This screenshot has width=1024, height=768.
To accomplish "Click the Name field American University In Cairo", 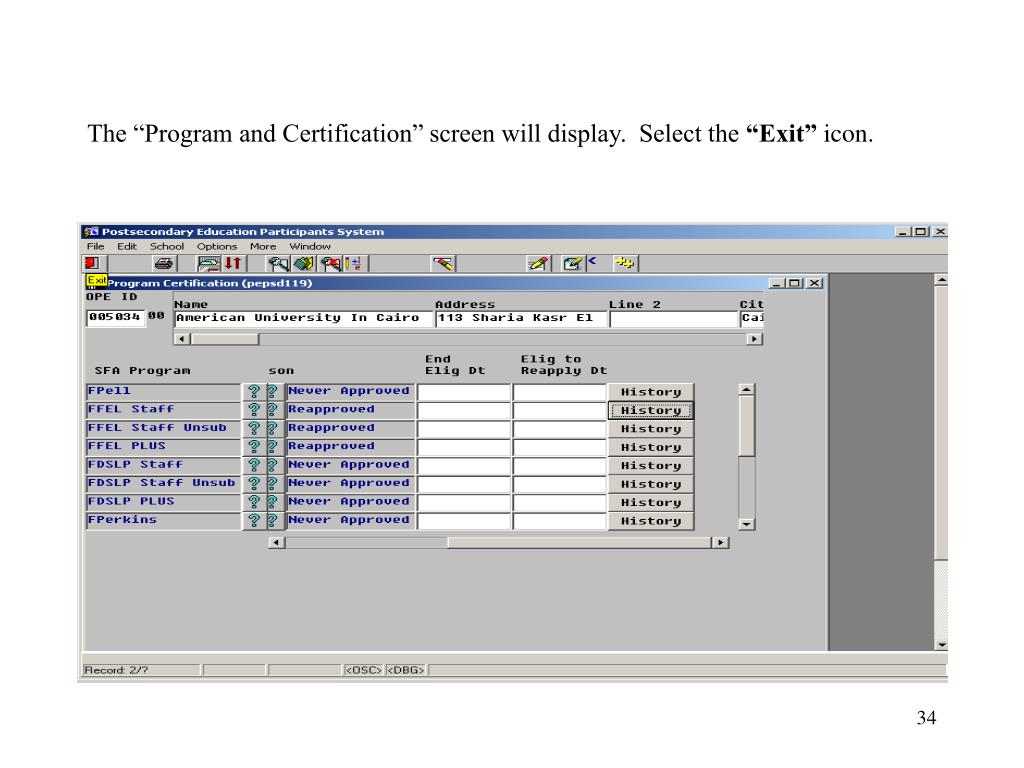I will pos(304,318).
